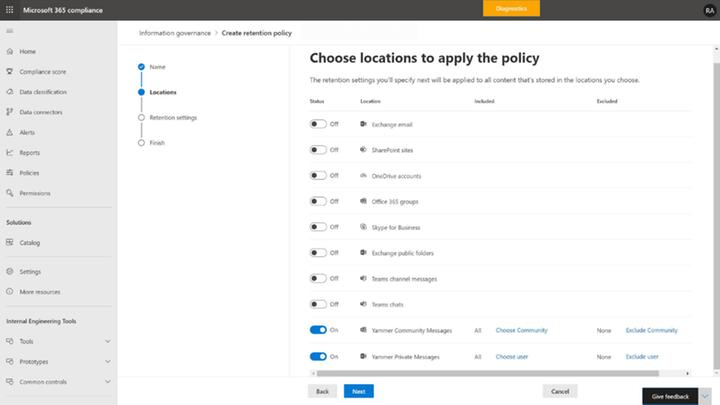Go to the Finish wizard step
This screenshot has width=720, height=405.
[x=152, y=143]
